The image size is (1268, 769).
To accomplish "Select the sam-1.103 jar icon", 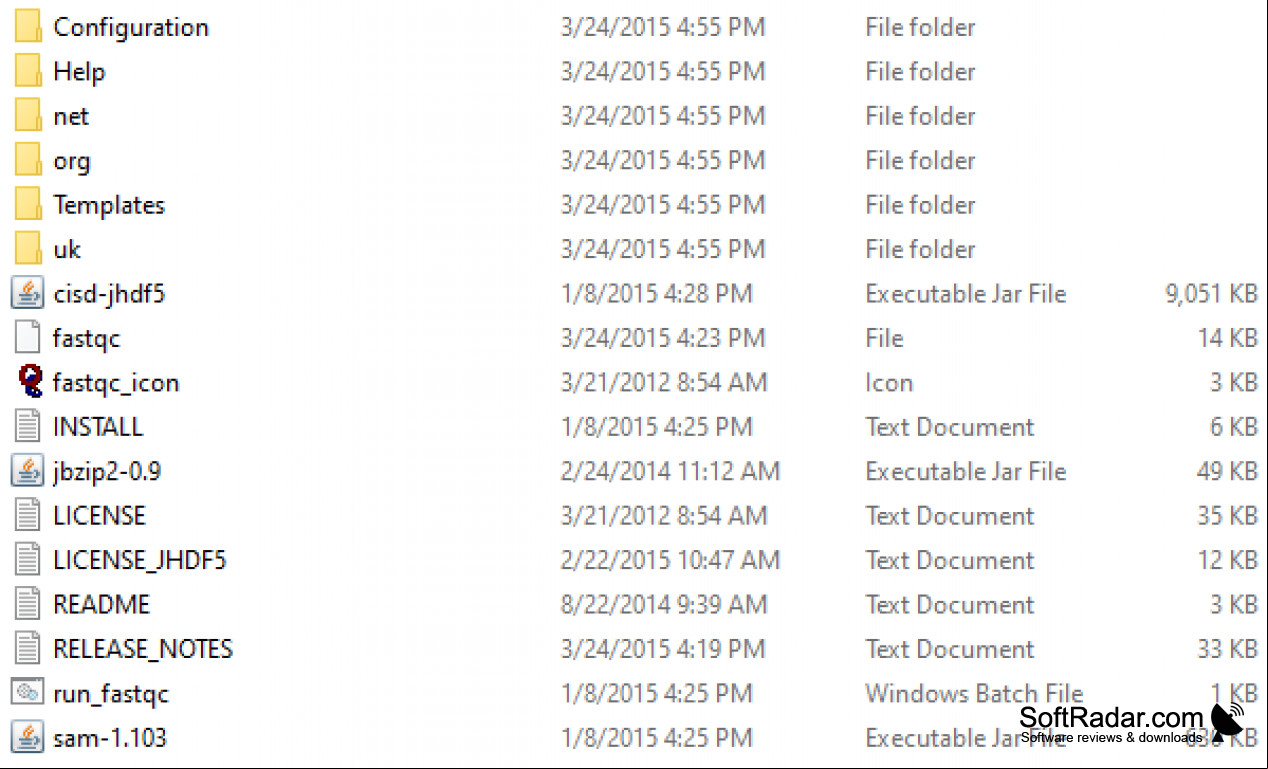I will coord(28,737).
